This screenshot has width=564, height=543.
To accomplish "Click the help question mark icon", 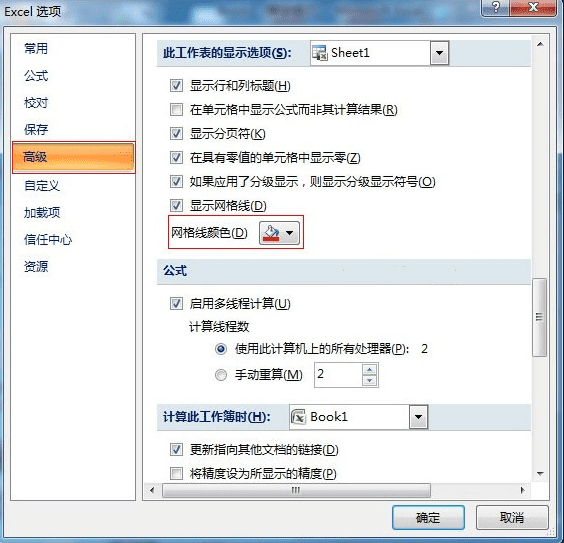I will coord(496,7).
